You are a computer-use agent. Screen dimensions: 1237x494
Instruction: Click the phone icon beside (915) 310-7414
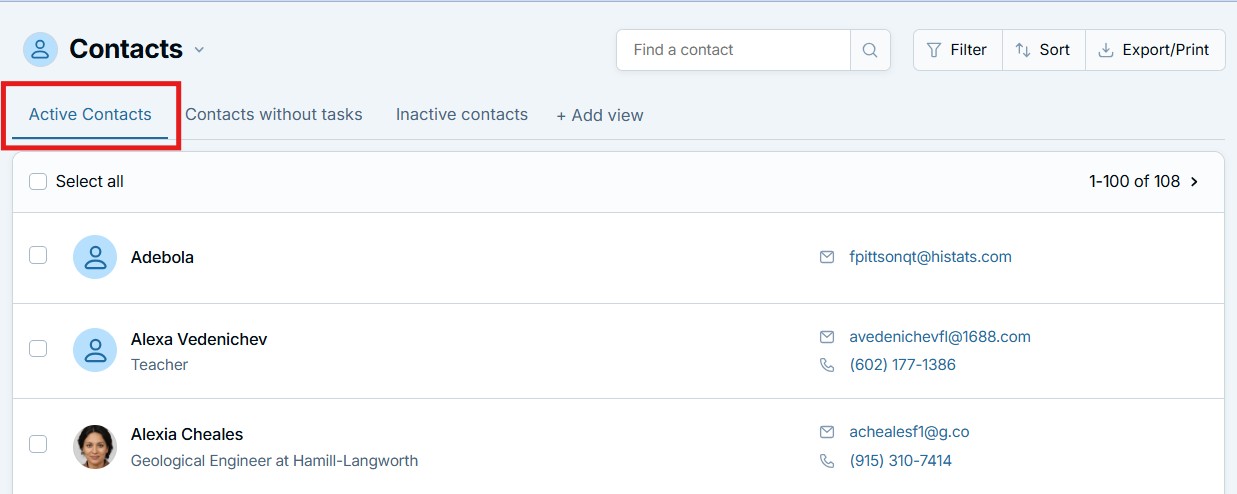click(827, 461)
